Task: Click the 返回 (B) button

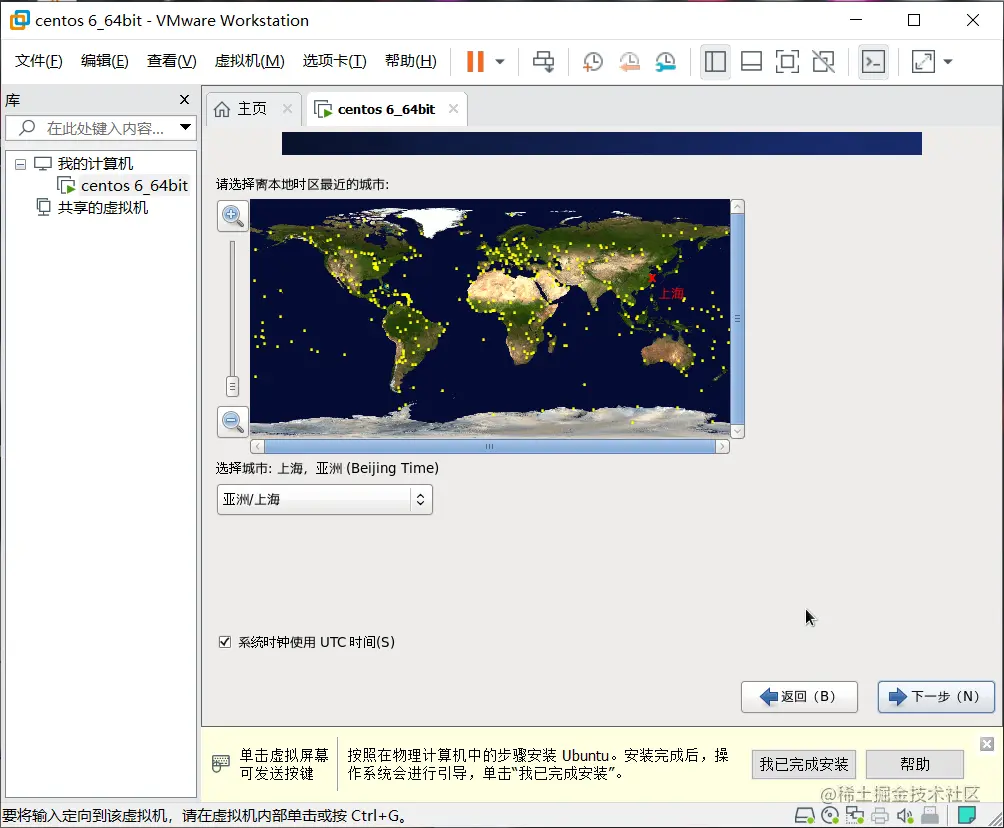Action: click(x=799, y=697)
